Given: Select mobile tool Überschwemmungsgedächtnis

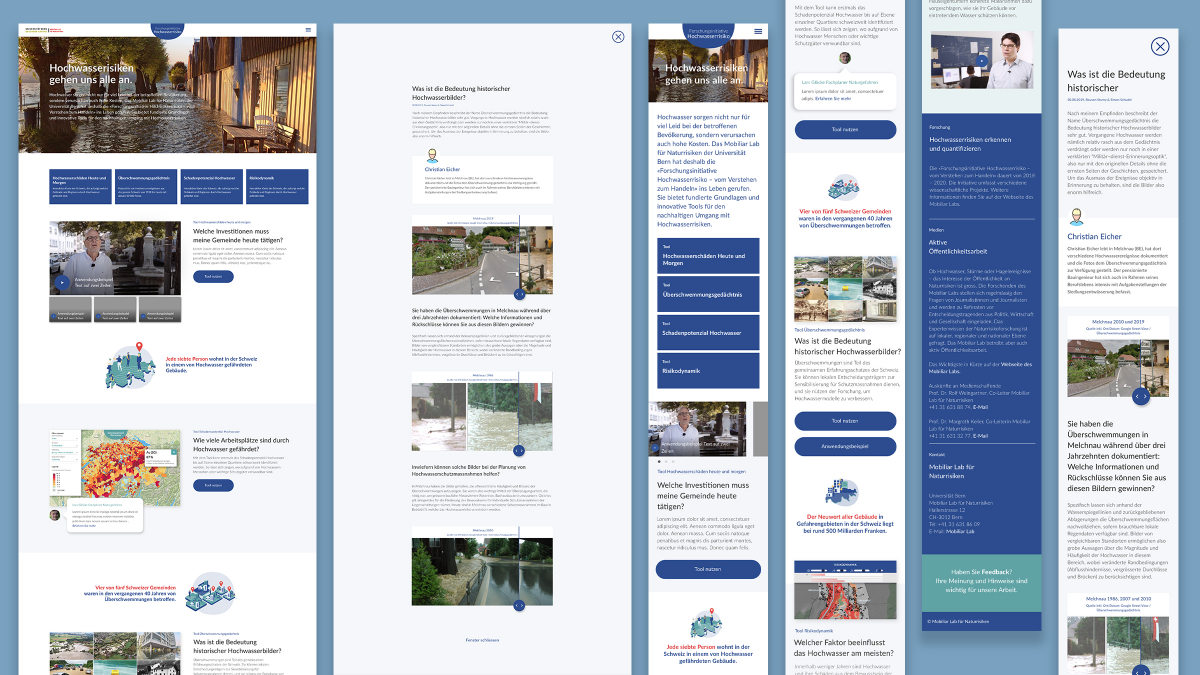Looking at the screenshot, I should [x=708, y=294].
